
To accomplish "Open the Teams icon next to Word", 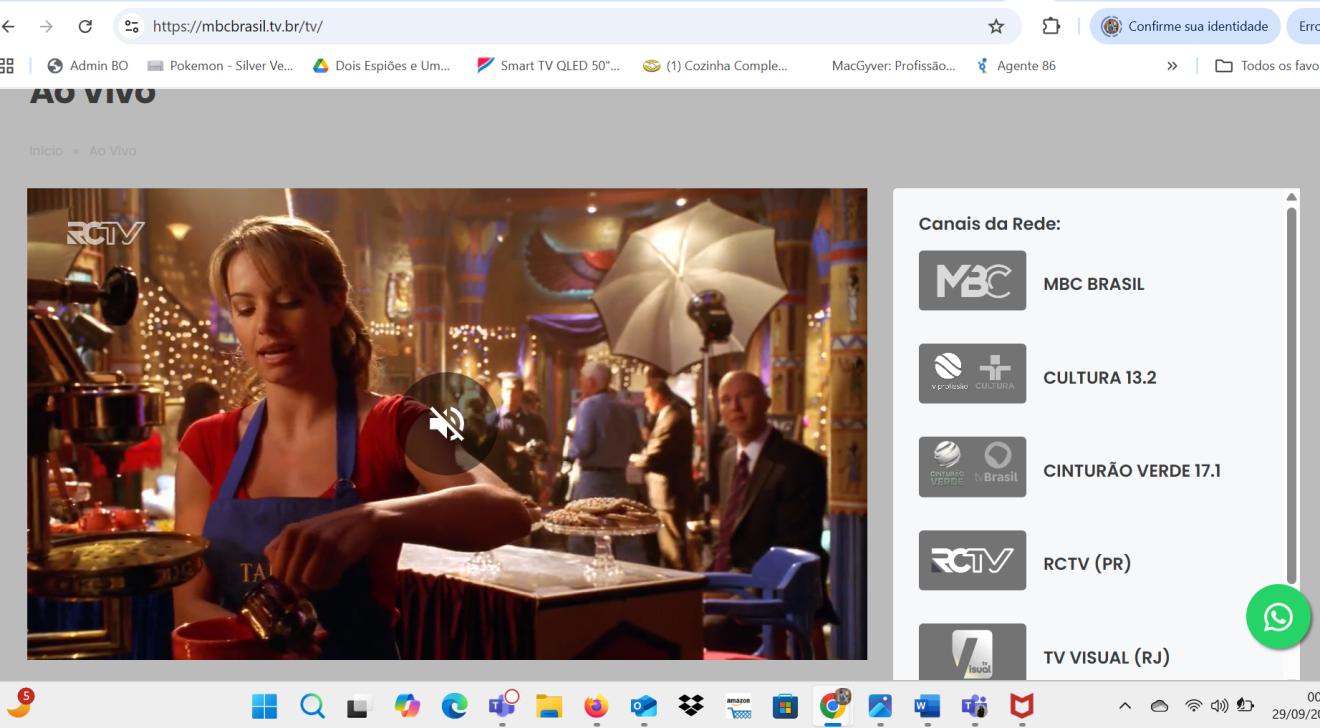I will click(x=974, y=706).
